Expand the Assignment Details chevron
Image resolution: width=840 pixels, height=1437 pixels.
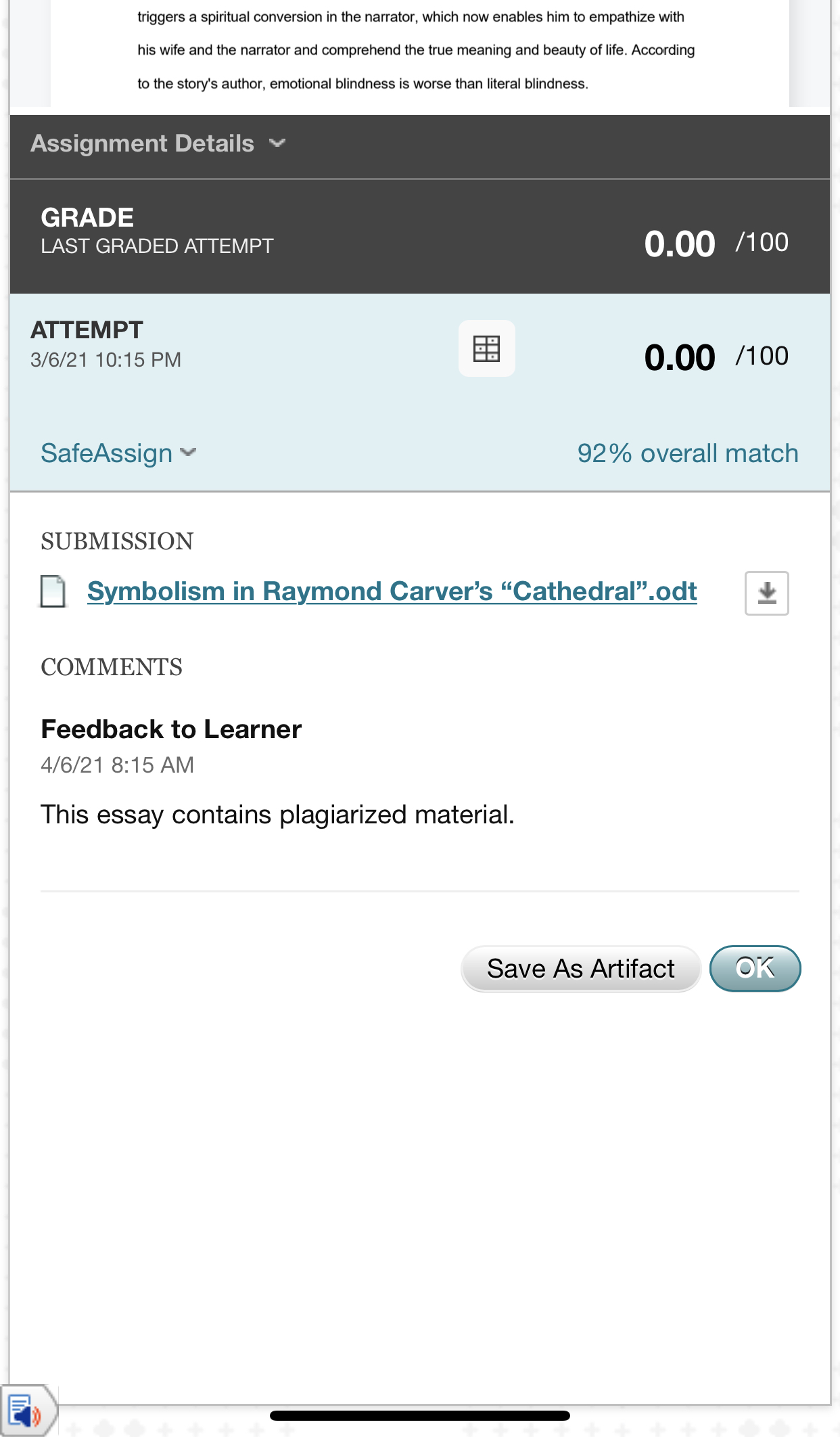pos(277,143)
